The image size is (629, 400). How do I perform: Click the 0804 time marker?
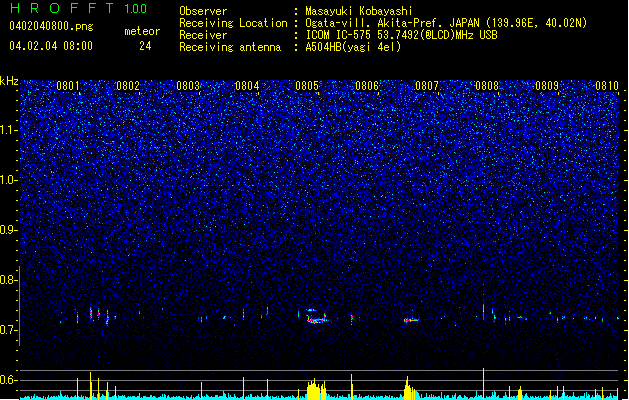click(247, 86)
